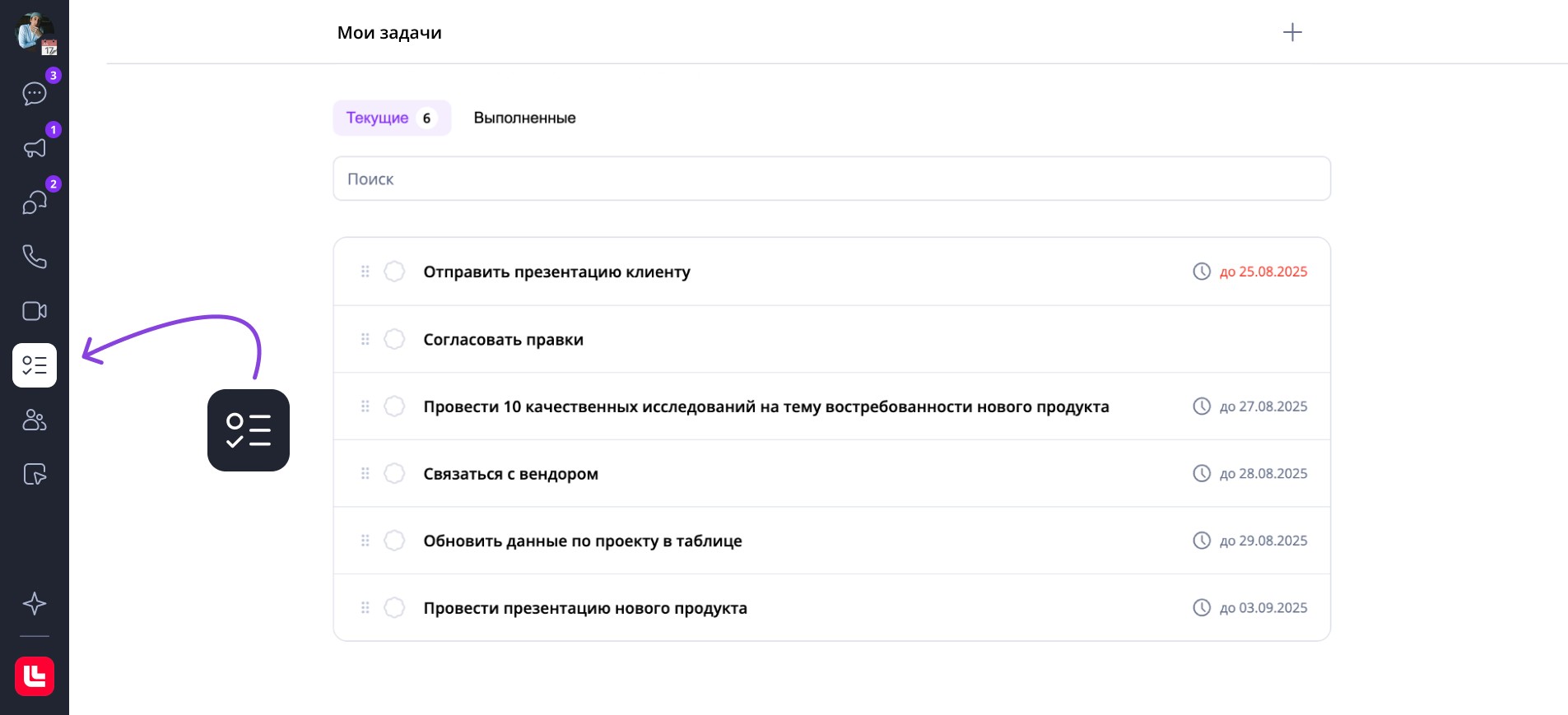Select the 'Текущие' tab
This screenshot has width=1568, height=715.
click(392, 118)
